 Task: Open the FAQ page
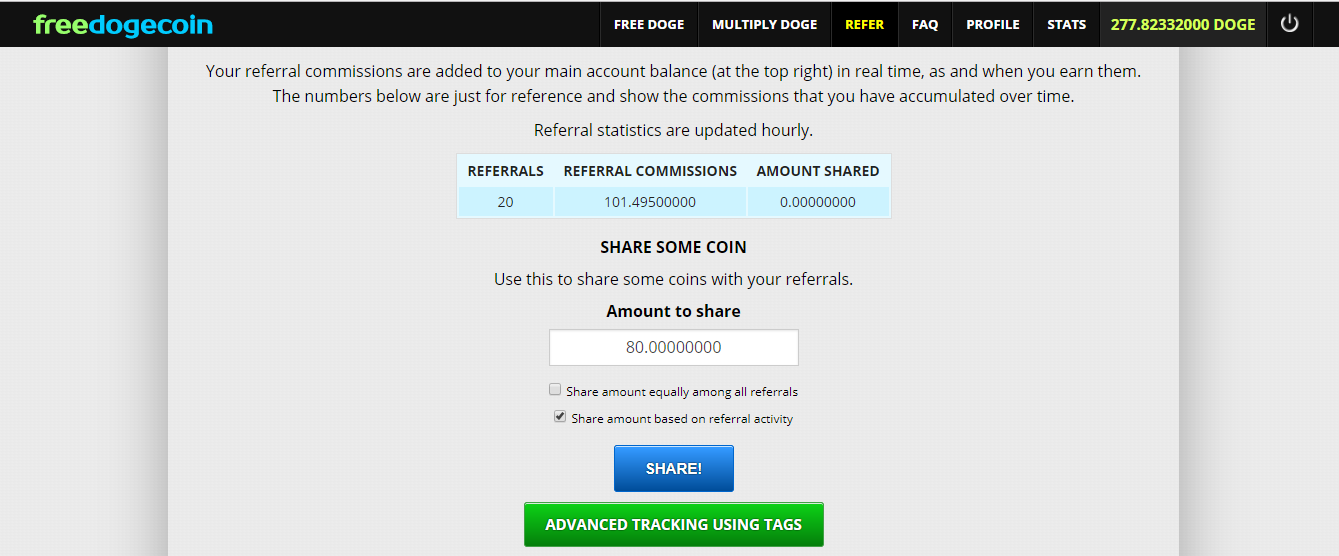[x=925, y=24]
